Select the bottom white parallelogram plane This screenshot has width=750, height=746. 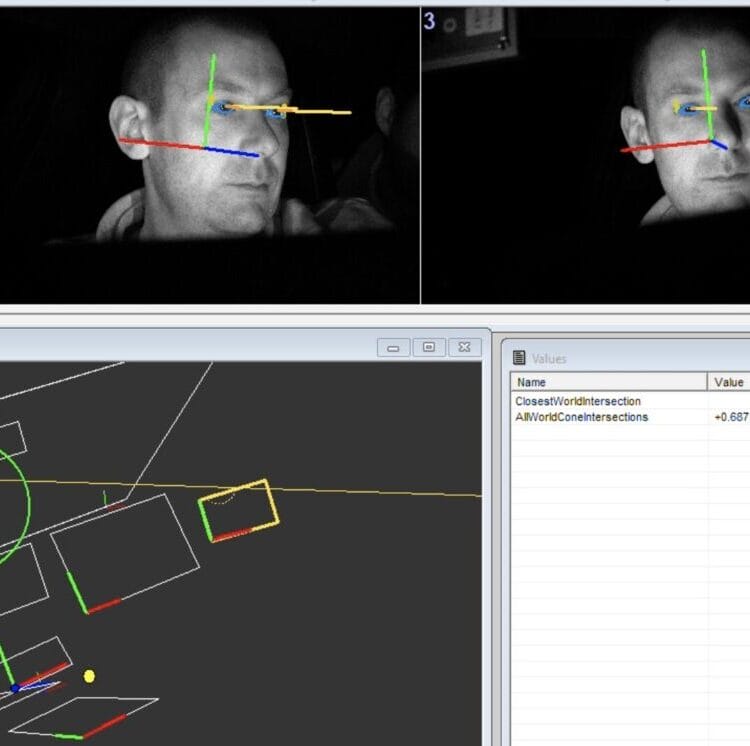coord(85,717)
